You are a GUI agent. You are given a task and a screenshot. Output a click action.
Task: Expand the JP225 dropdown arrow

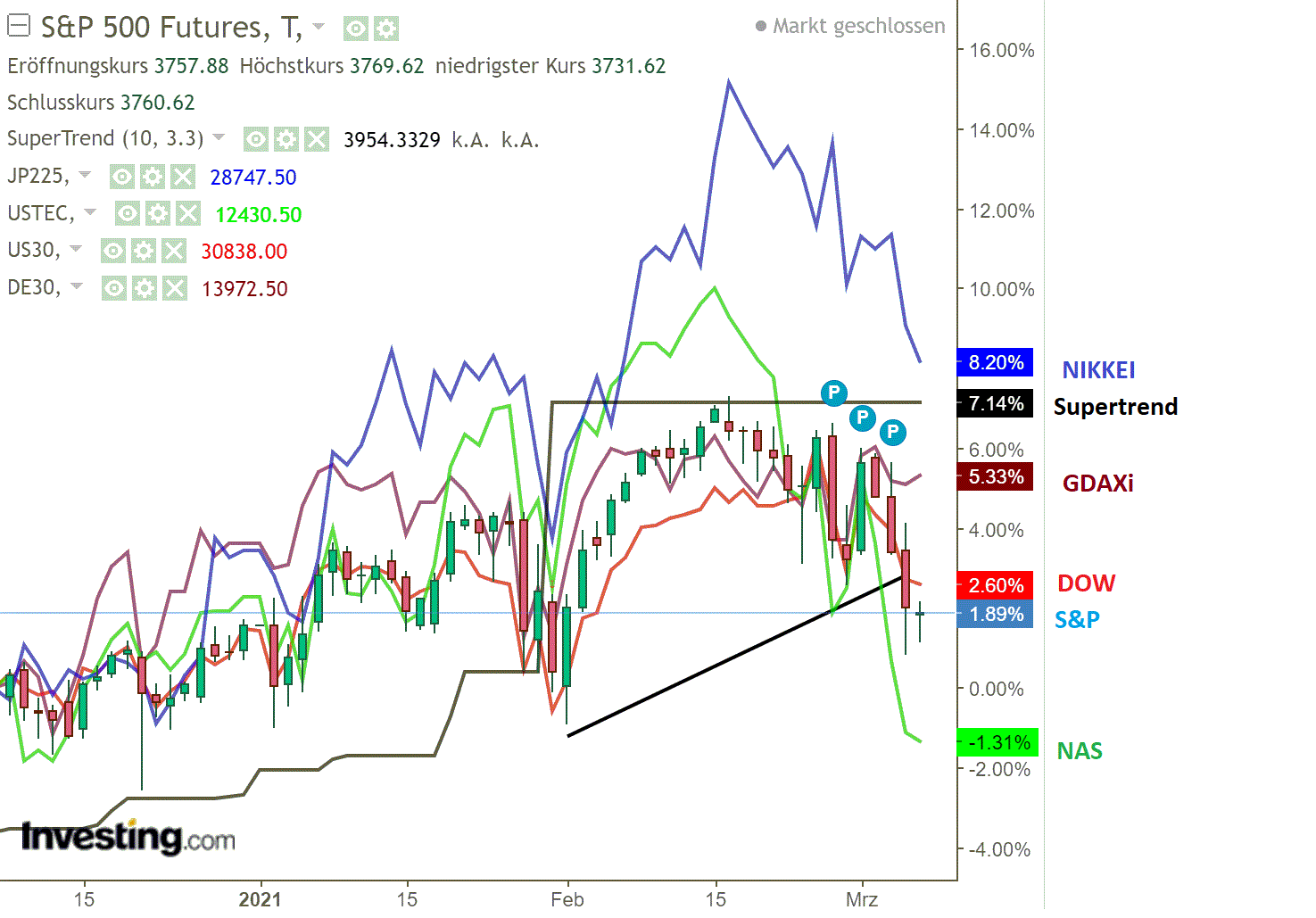click(86, 175)
